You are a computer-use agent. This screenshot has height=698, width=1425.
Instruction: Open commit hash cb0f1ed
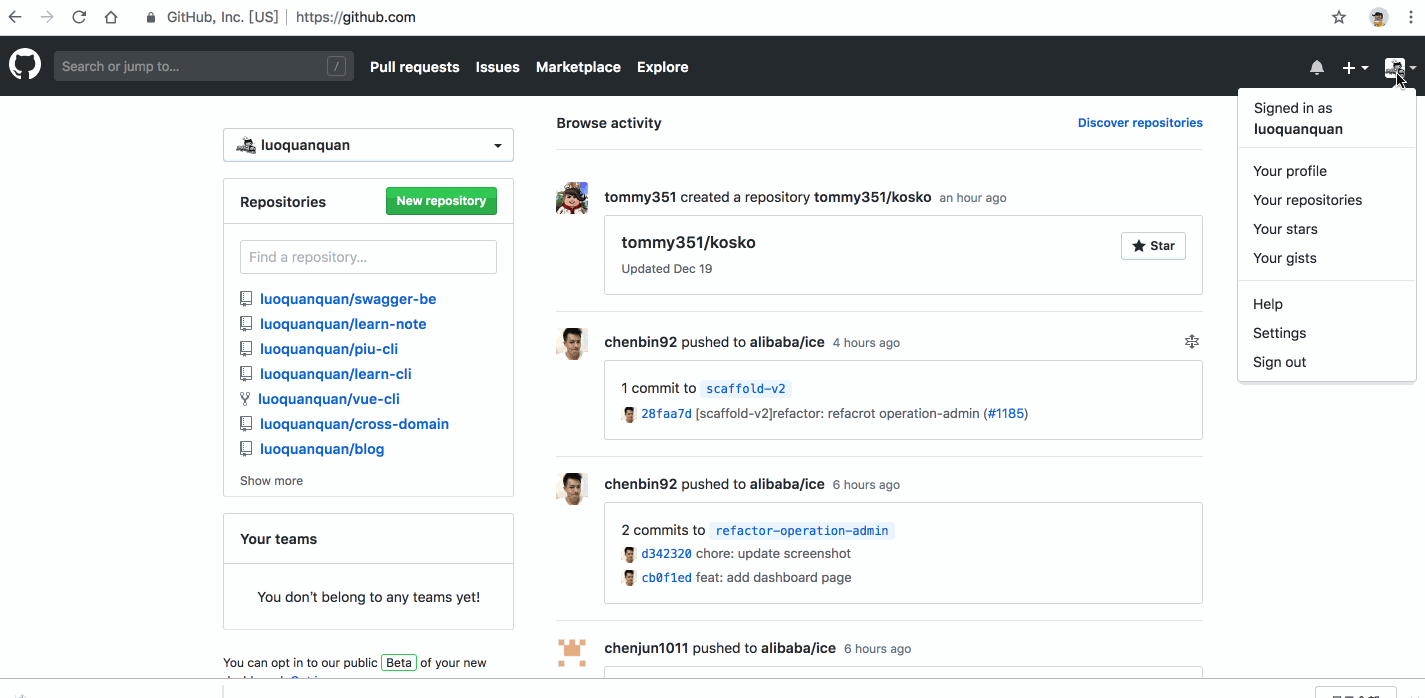point(666,578)
